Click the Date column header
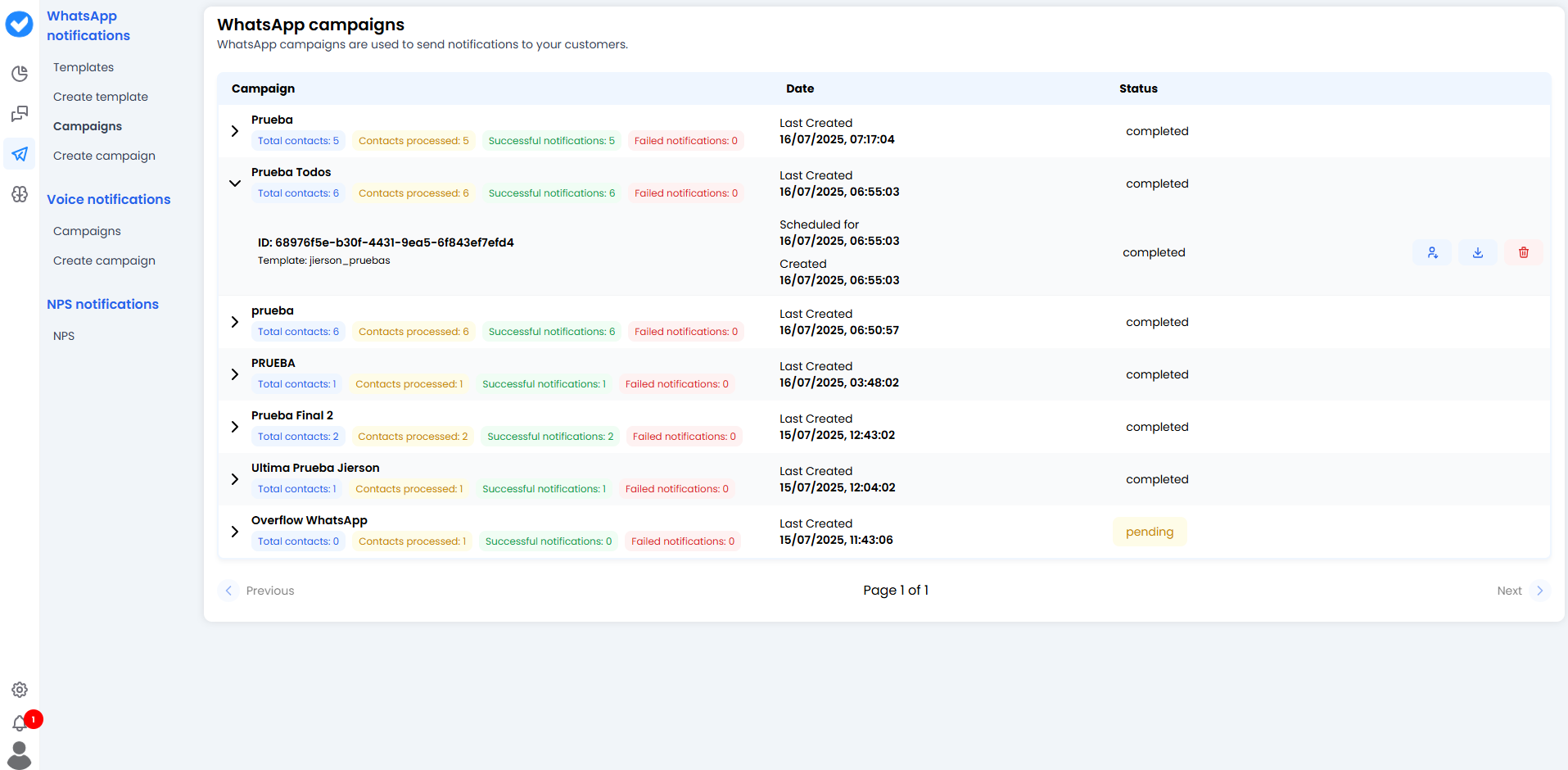This screenshot has height=770, width=1568. (x=800, y=88)
